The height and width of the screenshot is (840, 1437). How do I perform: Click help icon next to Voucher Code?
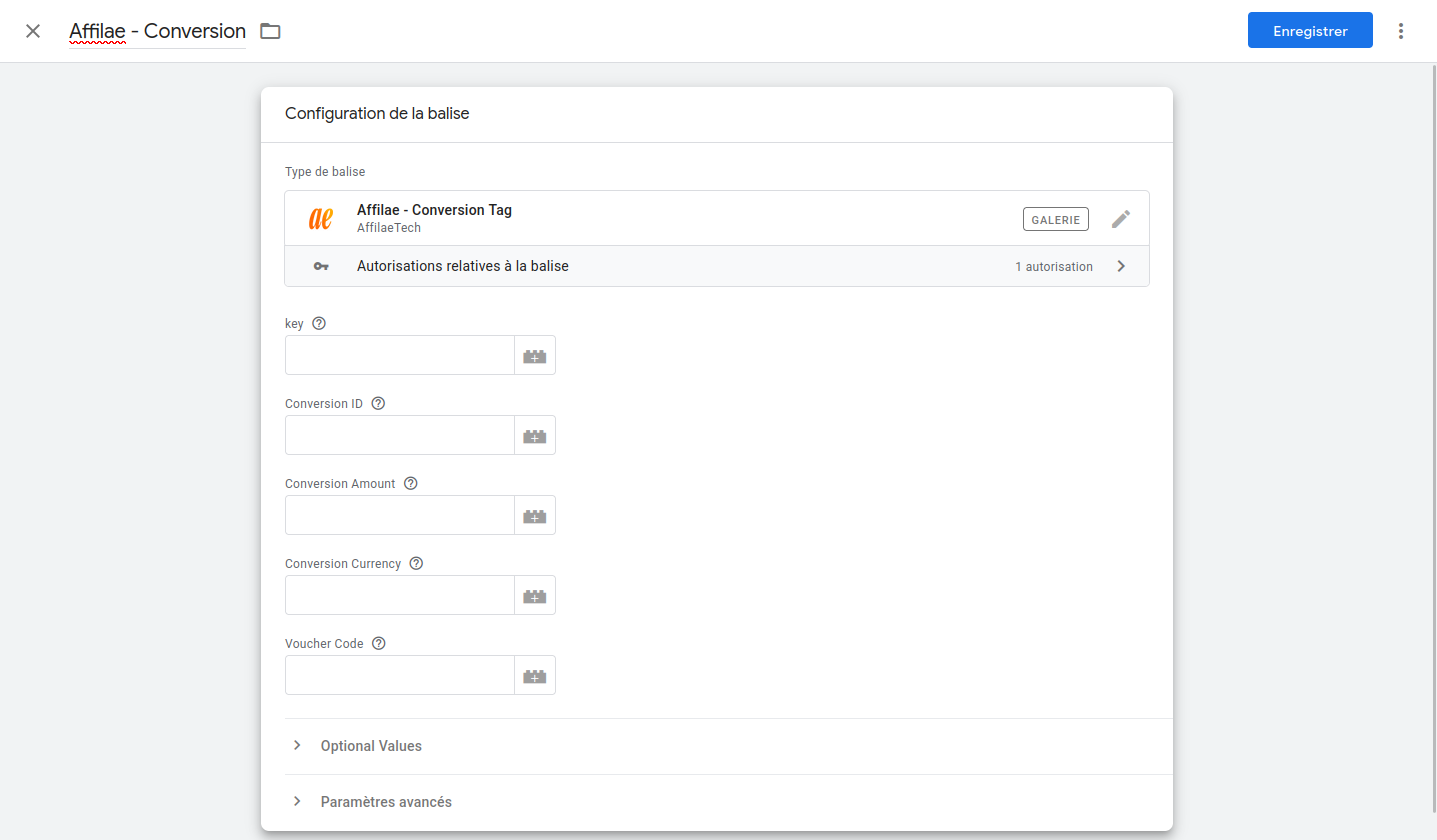tap(378, 644)
